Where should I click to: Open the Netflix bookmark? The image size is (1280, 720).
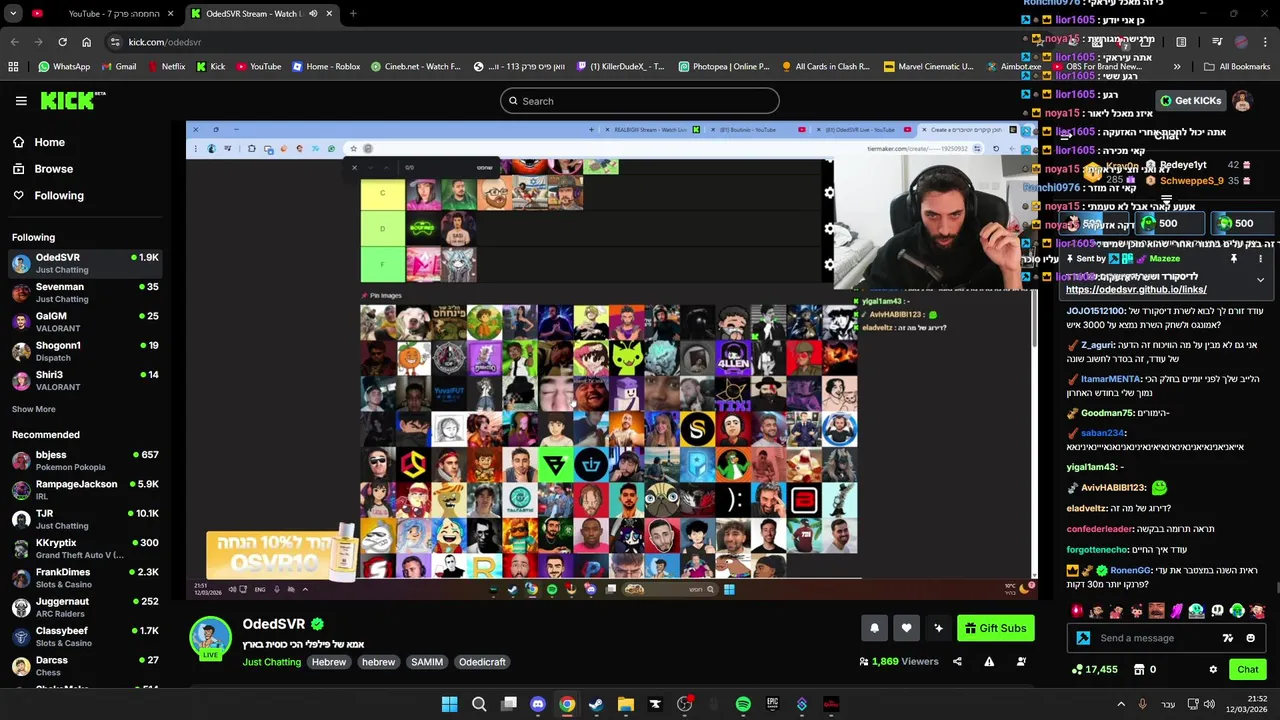coord(166,67)
